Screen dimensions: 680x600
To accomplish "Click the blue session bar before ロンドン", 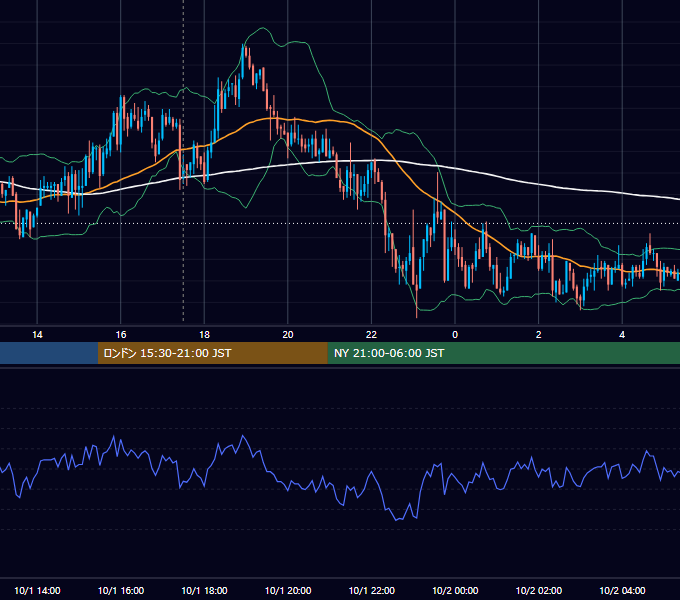I will pyautogui.click(x=49, y=353).
